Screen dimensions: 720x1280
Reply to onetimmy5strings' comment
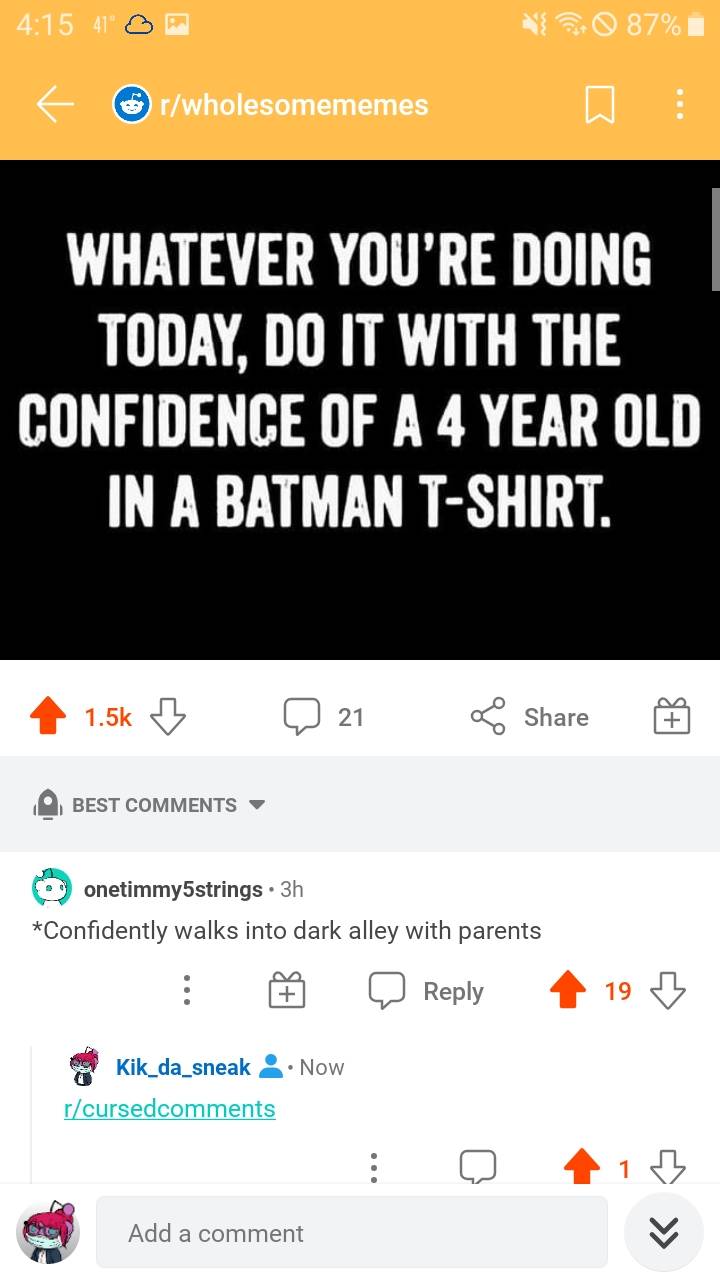pos(425,990)
